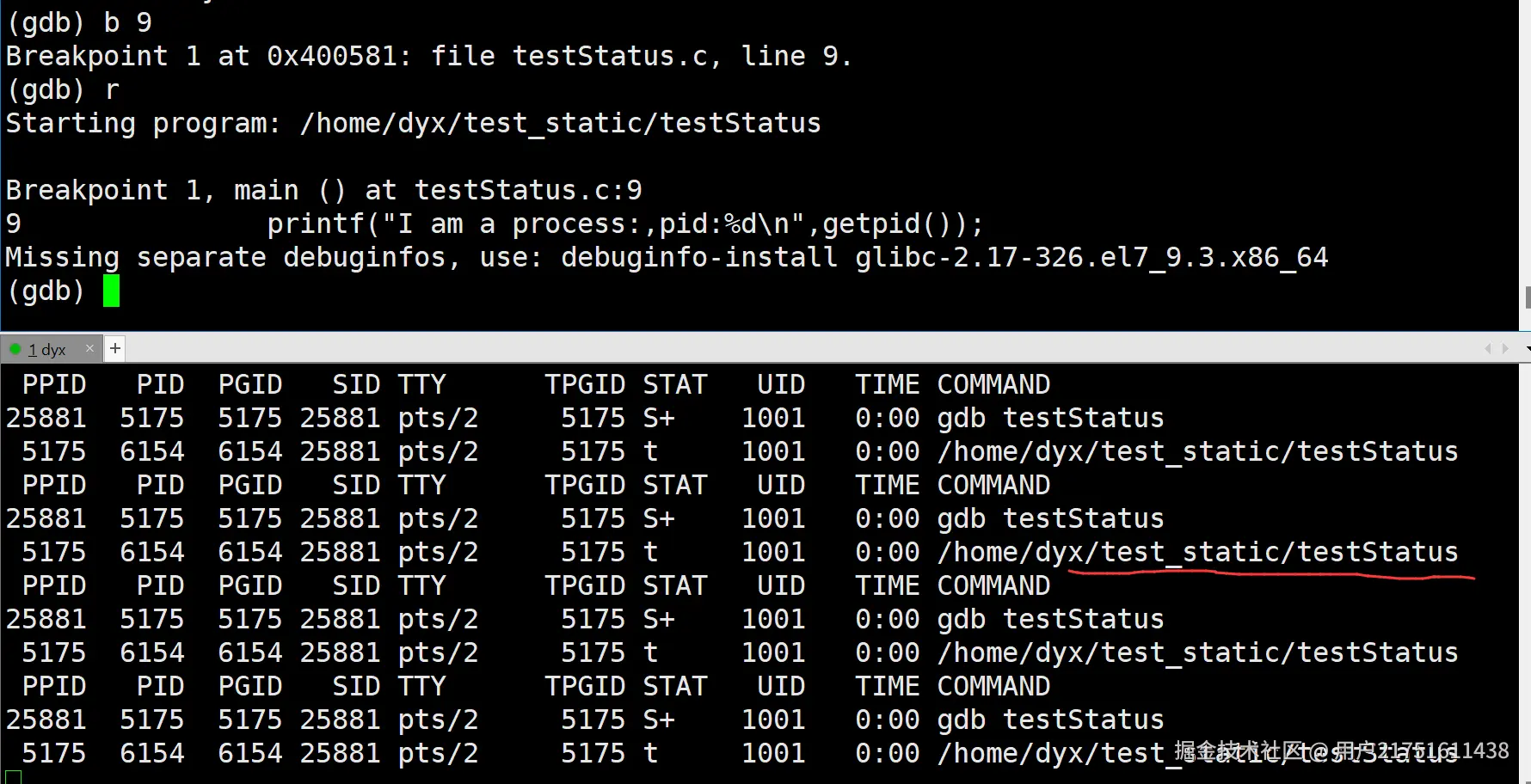Click the upper terminal pane scrollbar
The image size is (1531, 784).
point(1527,297)
